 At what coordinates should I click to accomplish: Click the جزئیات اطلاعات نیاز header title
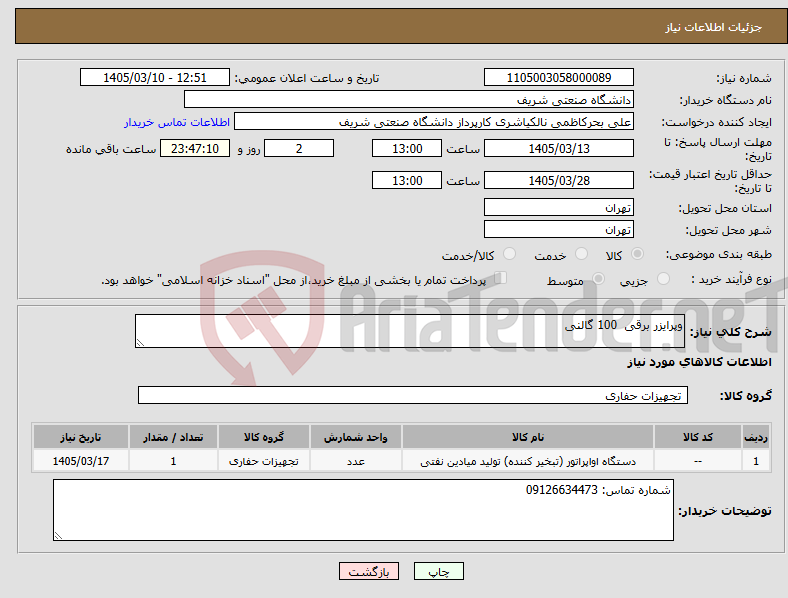point(714,27)
